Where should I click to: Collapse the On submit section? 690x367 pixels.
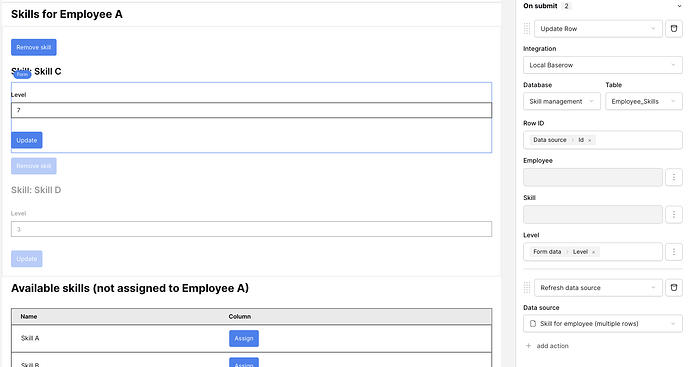[679, 6]
